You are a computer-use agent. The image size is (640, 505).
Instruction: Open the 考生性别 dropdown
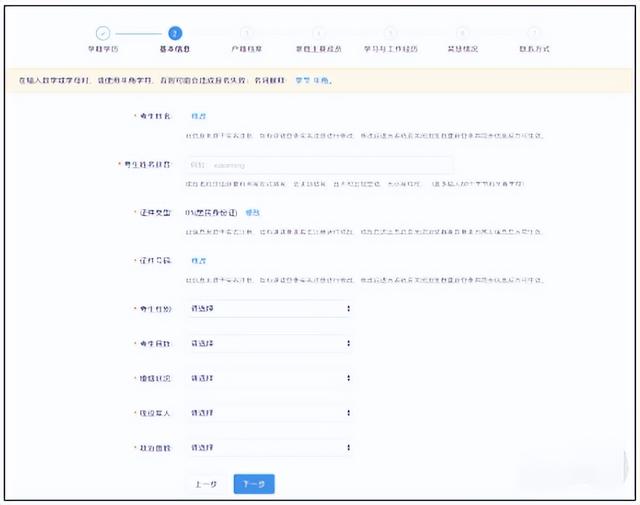(x=269, y=309)
